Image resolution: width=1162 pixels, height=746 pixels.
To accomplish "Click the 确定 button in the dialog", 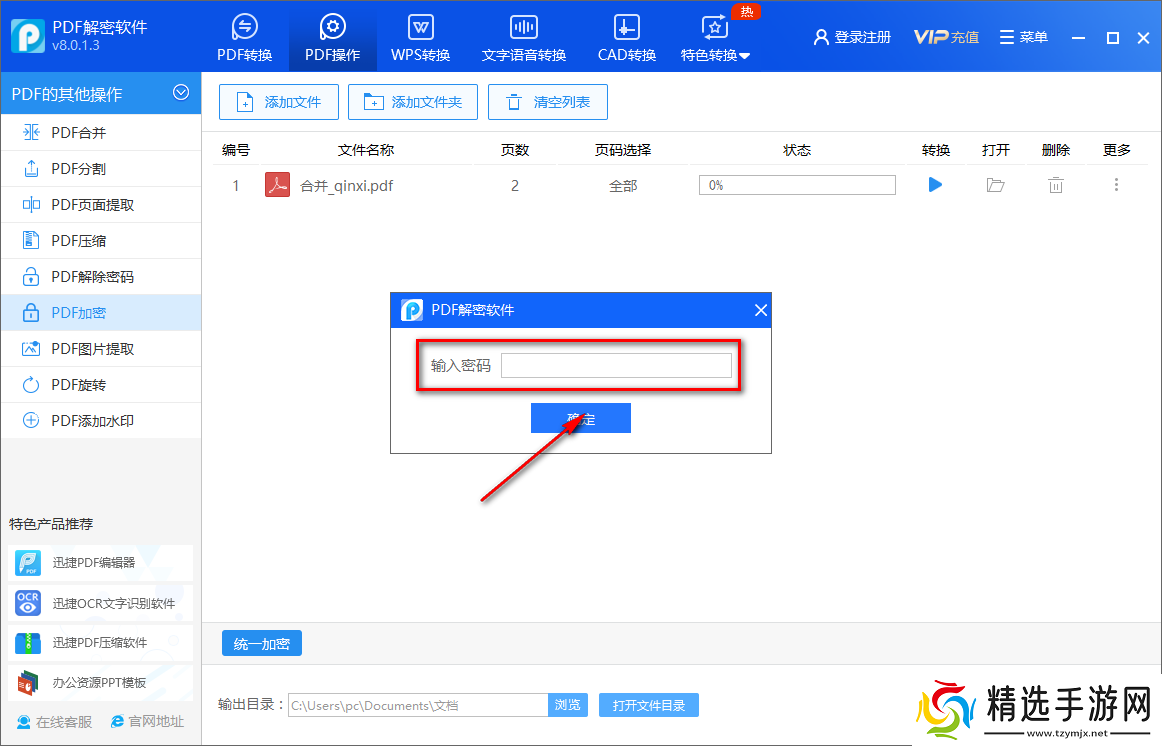I will 580,417.
